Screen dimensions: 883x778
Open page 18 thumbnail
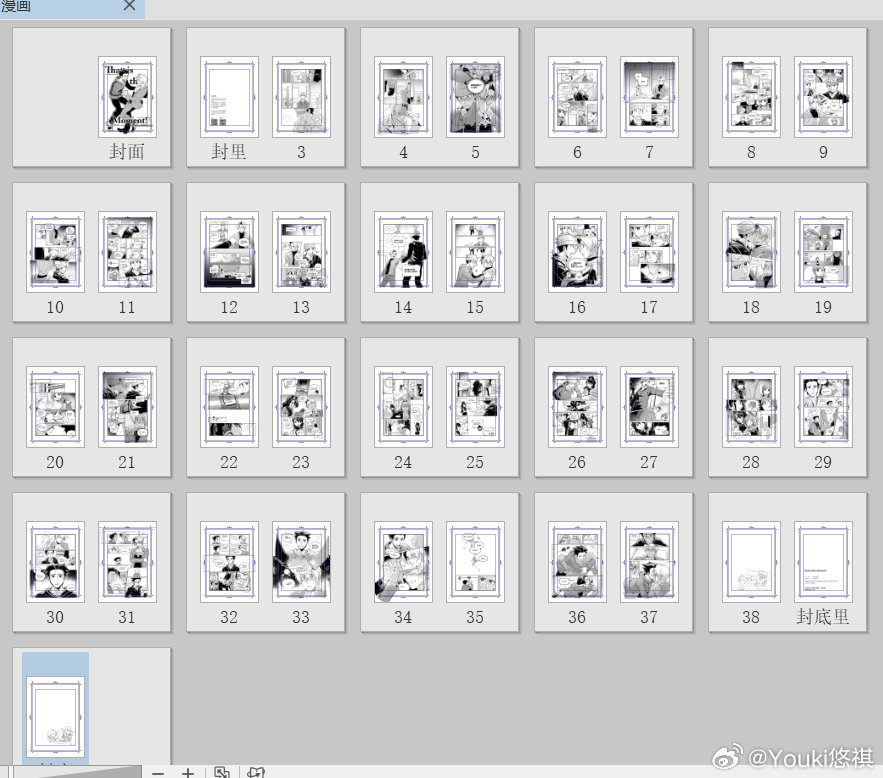point(751,252)
